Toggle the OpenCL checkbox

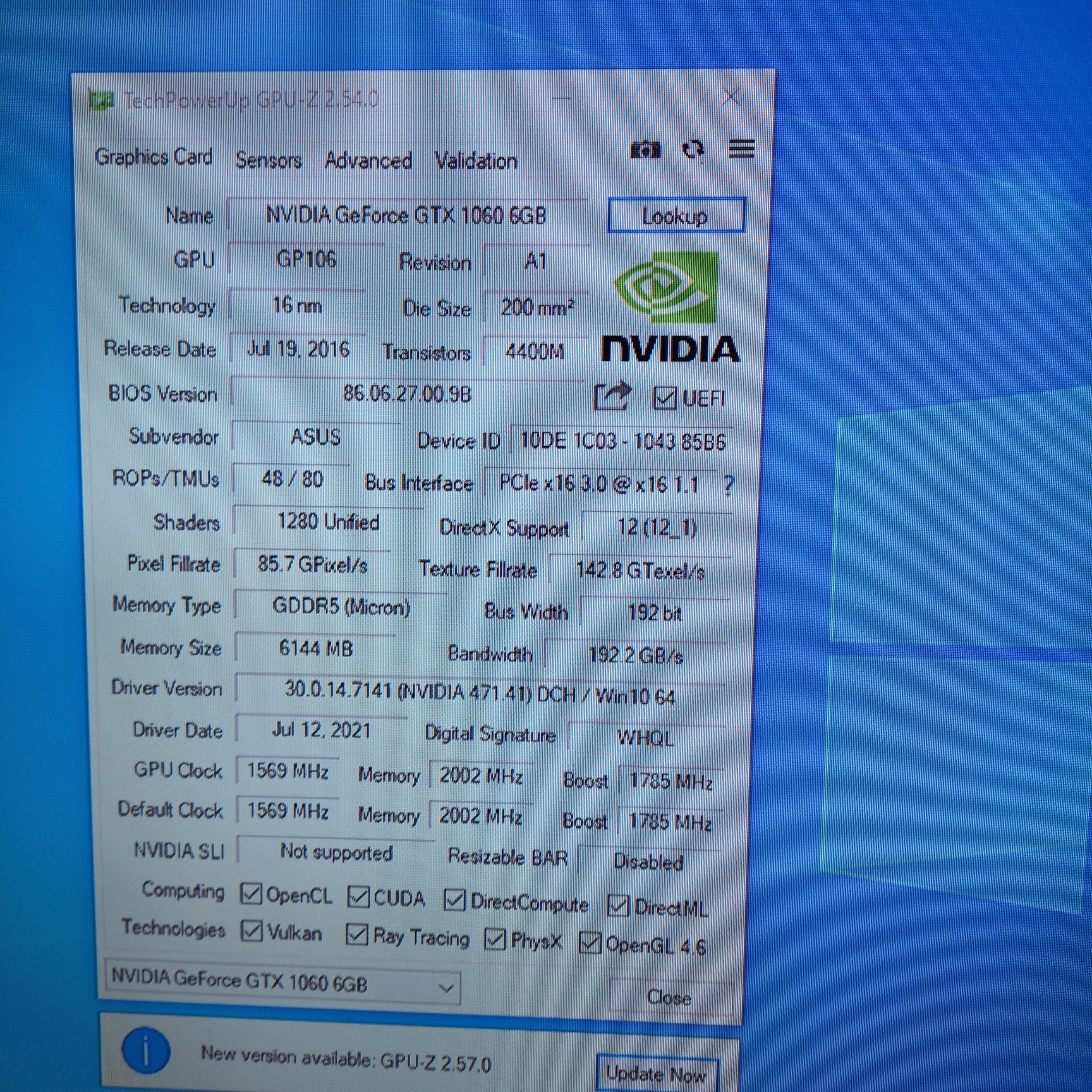252,893
